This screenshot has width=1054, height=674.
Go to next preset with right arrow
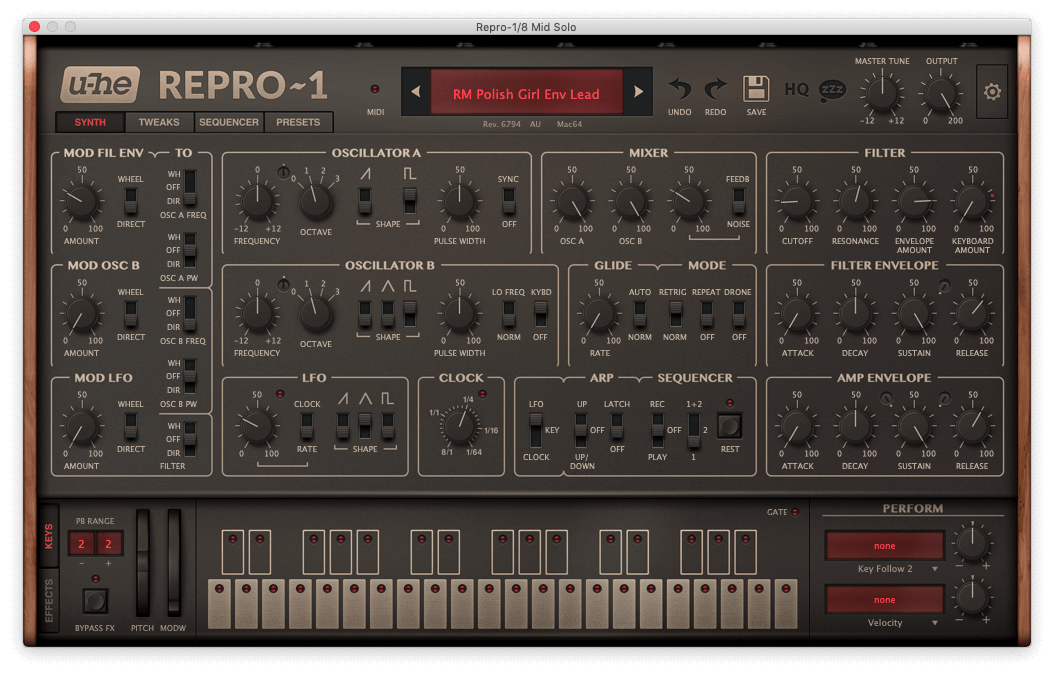(x=639, y=93)
